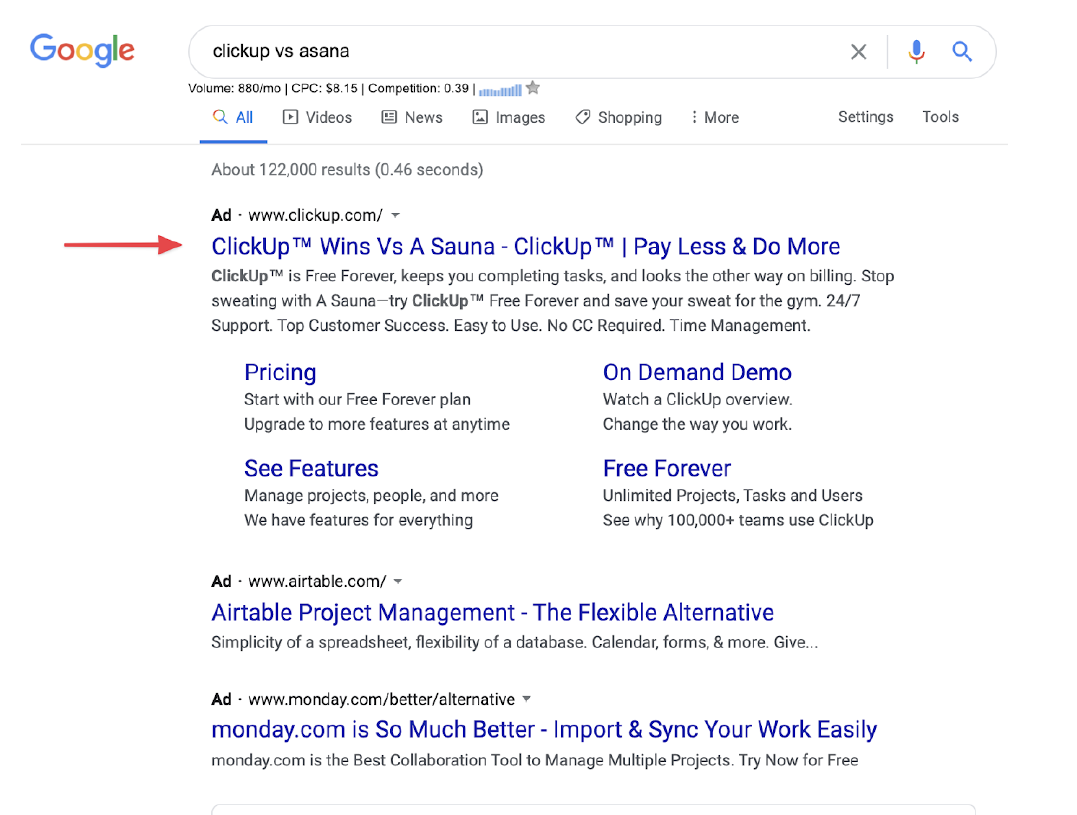Open the Airtable Project Management ad
Image resolution: width=1077 pixels, height=815 pixels.
492,612
